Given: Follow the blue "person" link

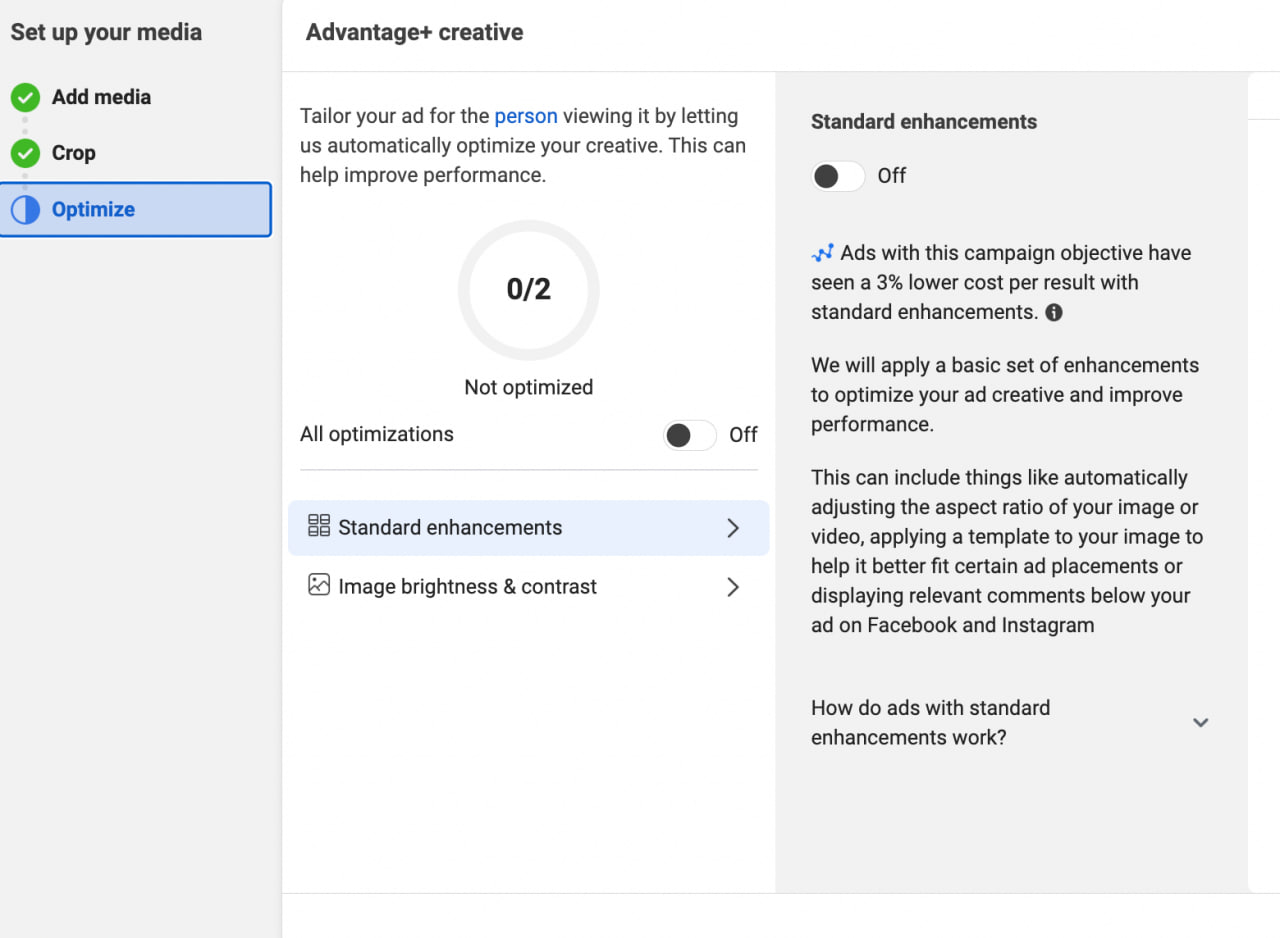Looking at the screenshot, I should click(x=526, y=116).
